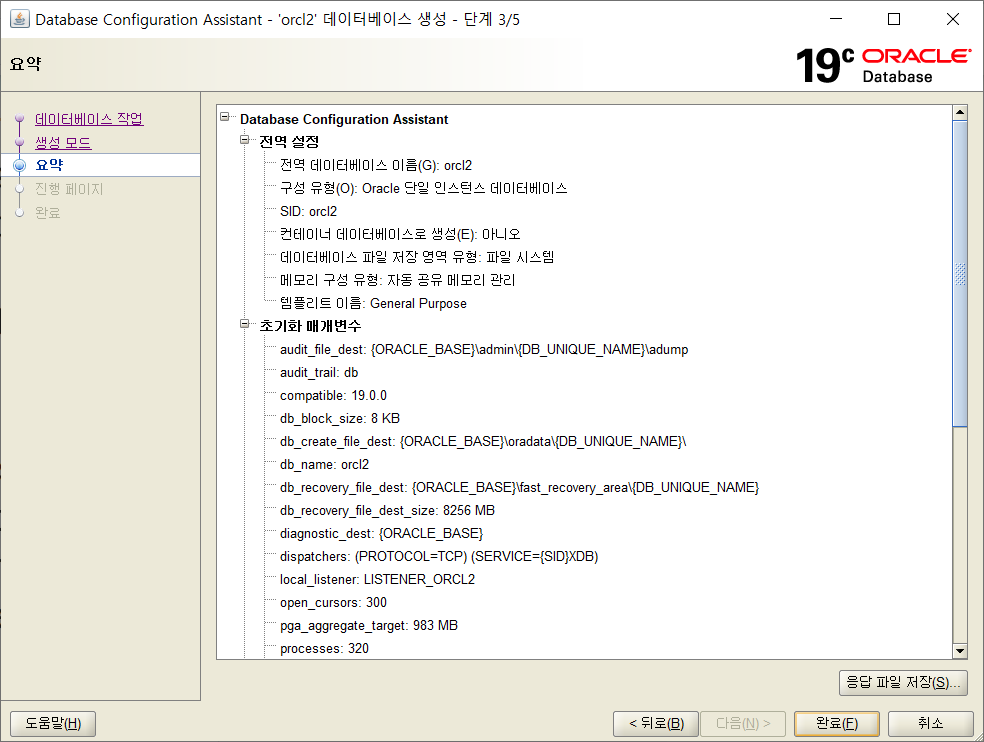Select the db_recovery_file_dest_size: 8256 MB row
The image size is (984, 742).
(387, 510)
